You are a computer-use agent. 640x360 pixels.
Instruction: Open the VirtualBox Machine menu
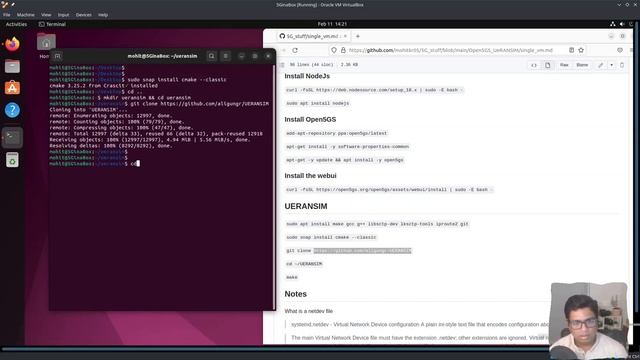(26, 15)
